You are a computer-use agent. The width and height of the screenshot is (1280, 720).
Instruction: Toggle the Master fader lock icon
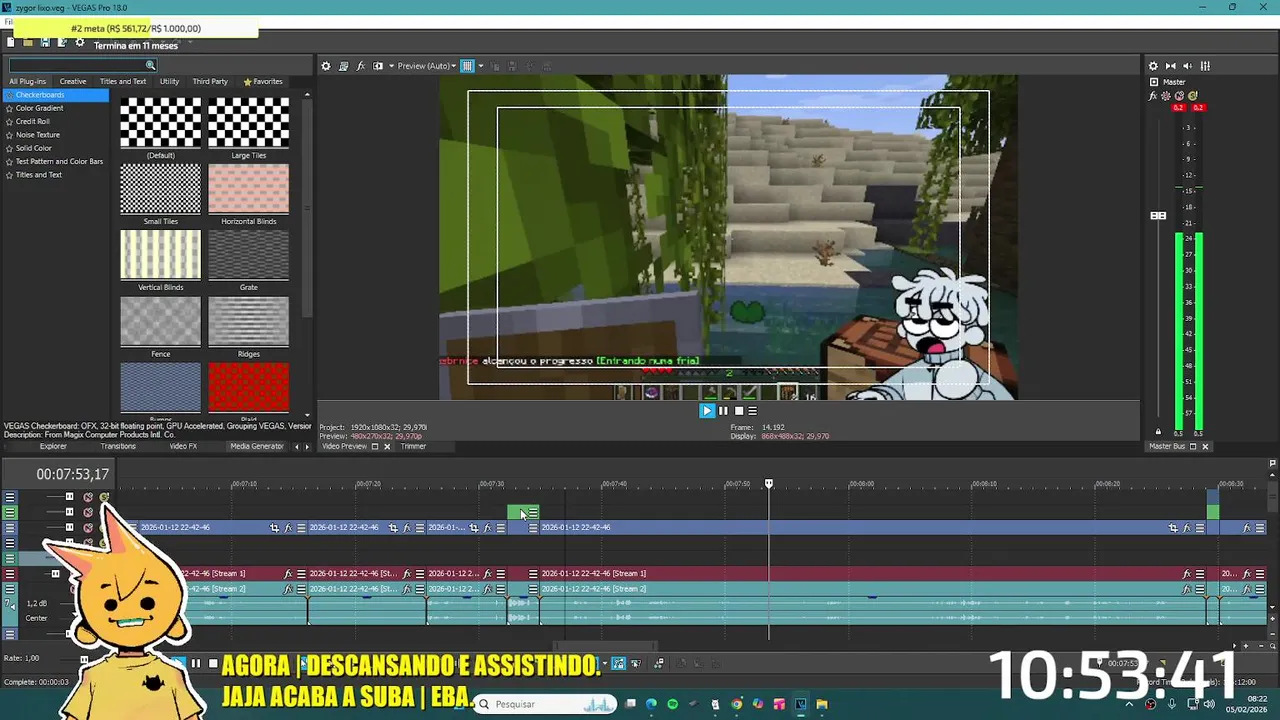(1158, 432)
